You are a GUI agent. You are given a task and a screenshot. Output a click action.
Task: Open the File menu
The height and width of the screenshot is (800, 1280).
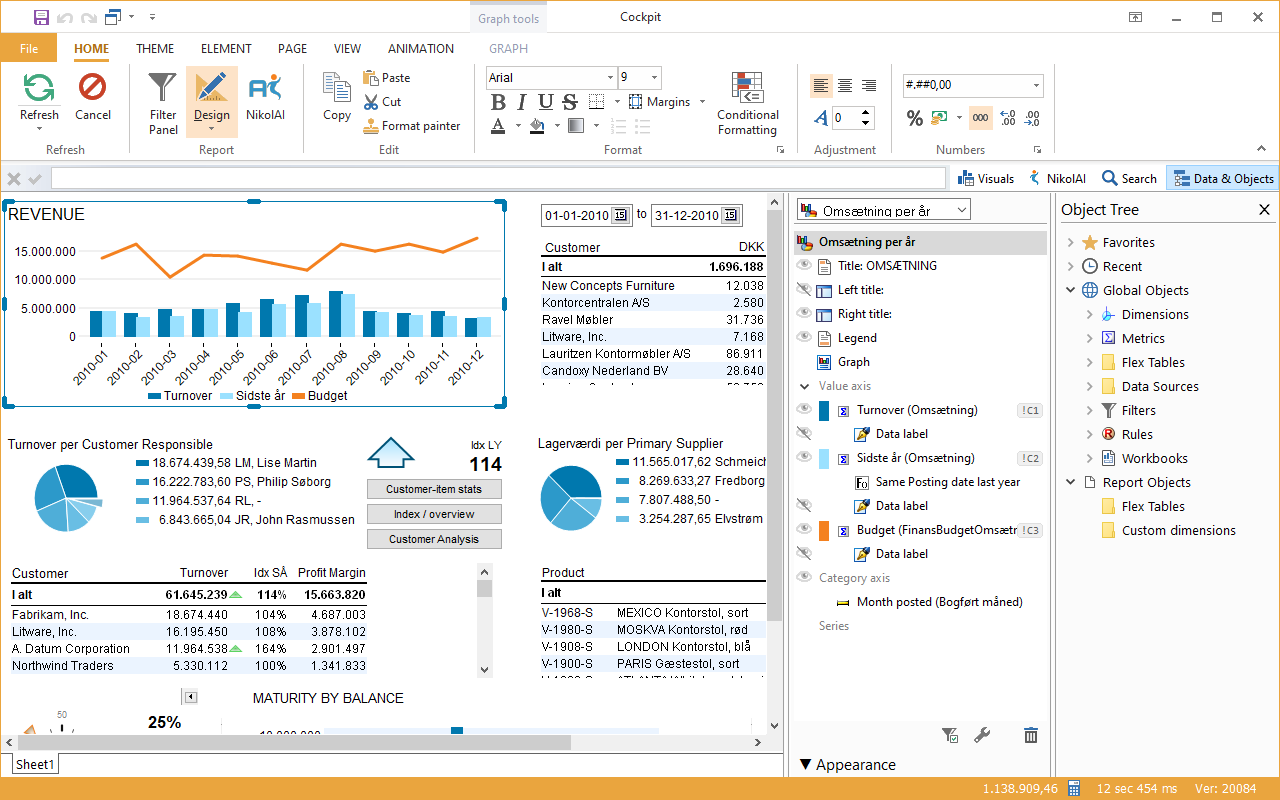pos(29,48)
